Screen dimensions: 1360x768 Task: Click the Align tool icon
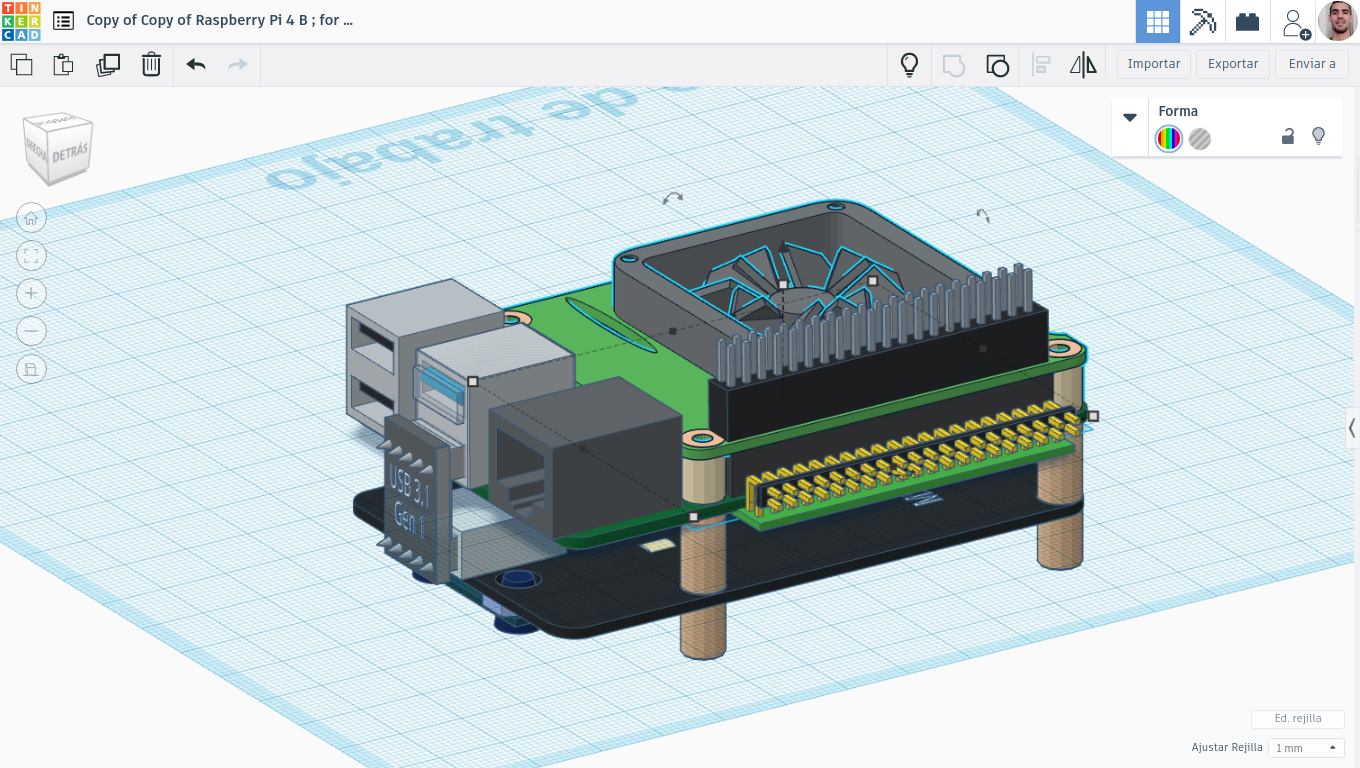(1041, 65)
